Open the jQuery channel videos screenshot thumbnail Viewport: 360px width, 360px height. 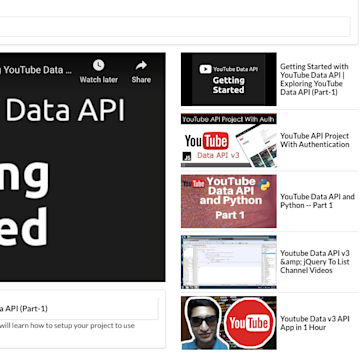(x=229, y=262)
